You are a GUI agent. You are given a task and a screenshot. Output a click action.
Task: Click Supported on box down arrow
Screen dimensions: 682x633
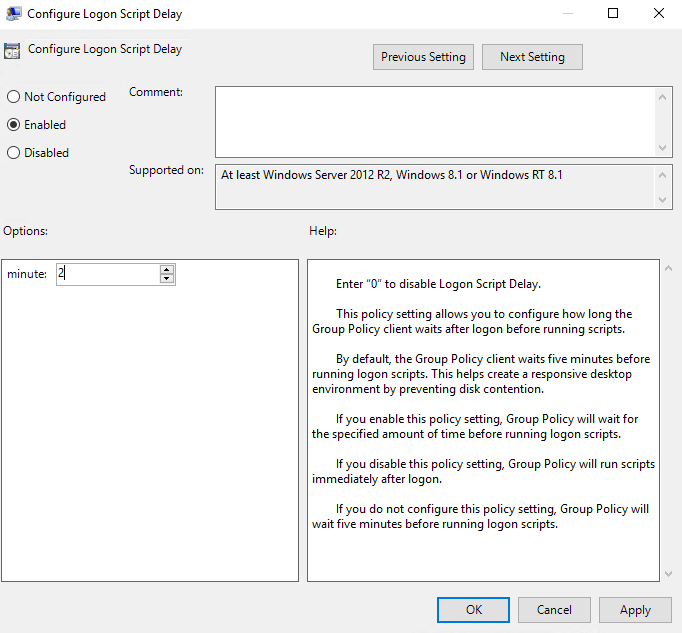[x=662, y=200]
